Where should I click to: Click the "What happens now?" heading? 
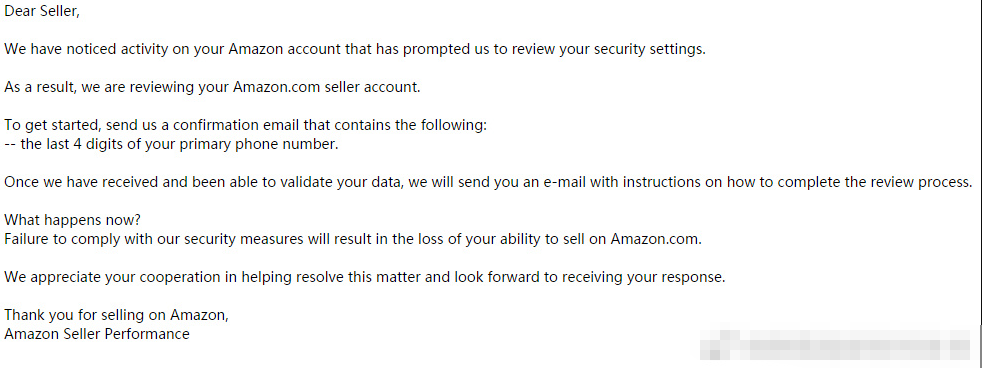pyautogui.click(x=73, y=220)
